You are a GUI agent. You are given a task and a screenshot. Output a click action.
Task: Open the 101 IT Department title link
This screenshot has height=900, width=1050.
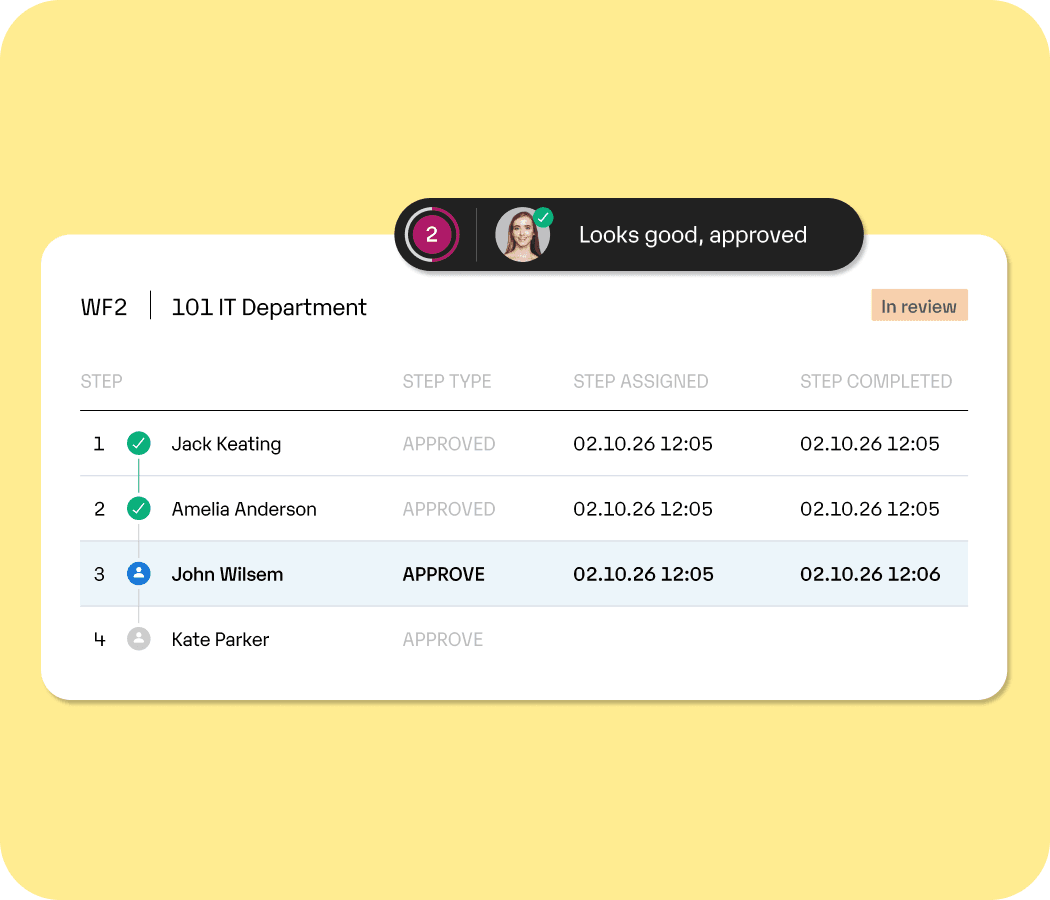tap(268, 306)
